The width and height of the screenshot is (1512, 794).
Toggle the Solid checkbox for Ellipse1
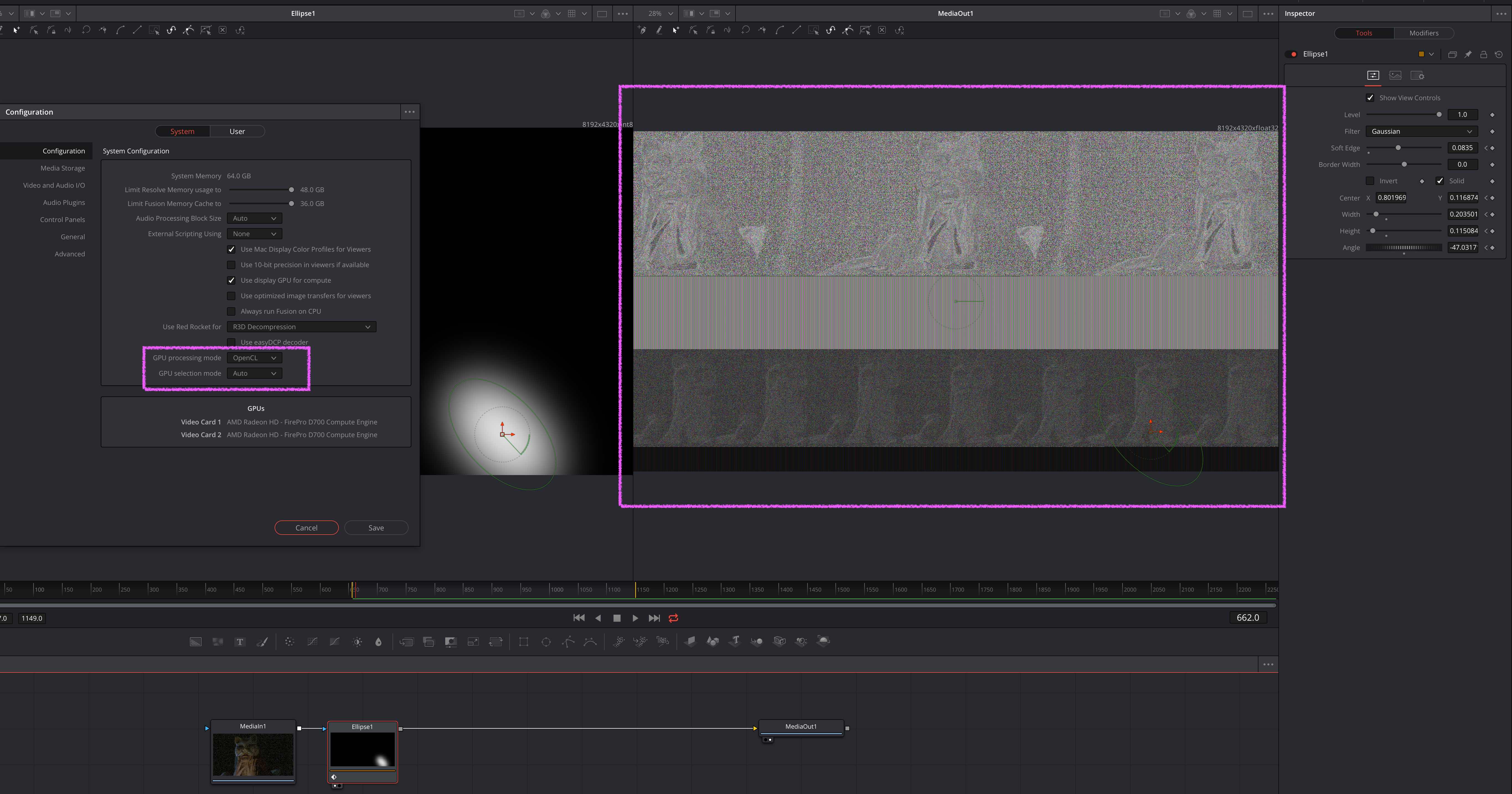pyautogui.click(x=1440, y=181)
